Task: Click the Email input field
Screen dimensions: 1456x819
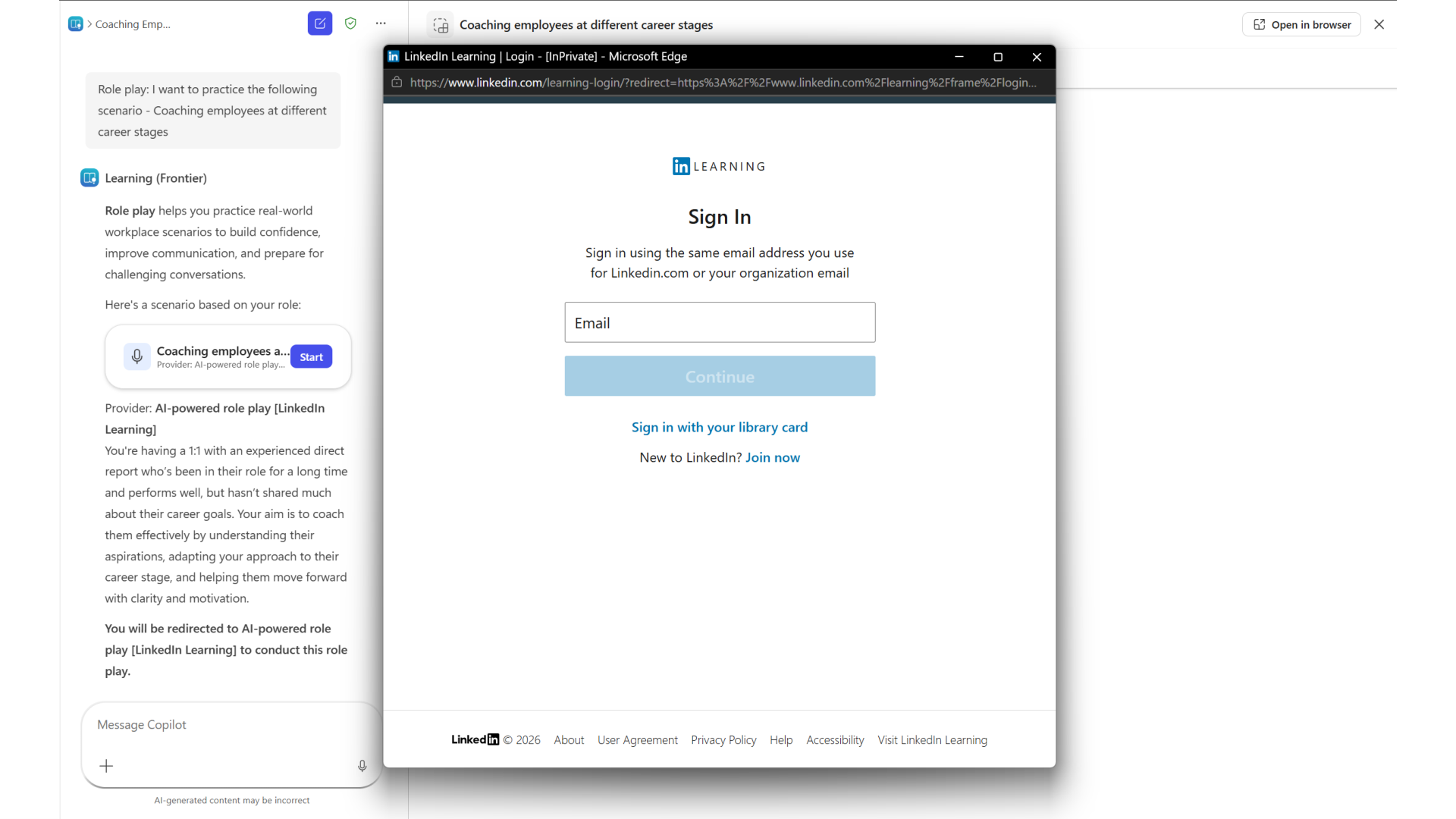Action: 720,322
